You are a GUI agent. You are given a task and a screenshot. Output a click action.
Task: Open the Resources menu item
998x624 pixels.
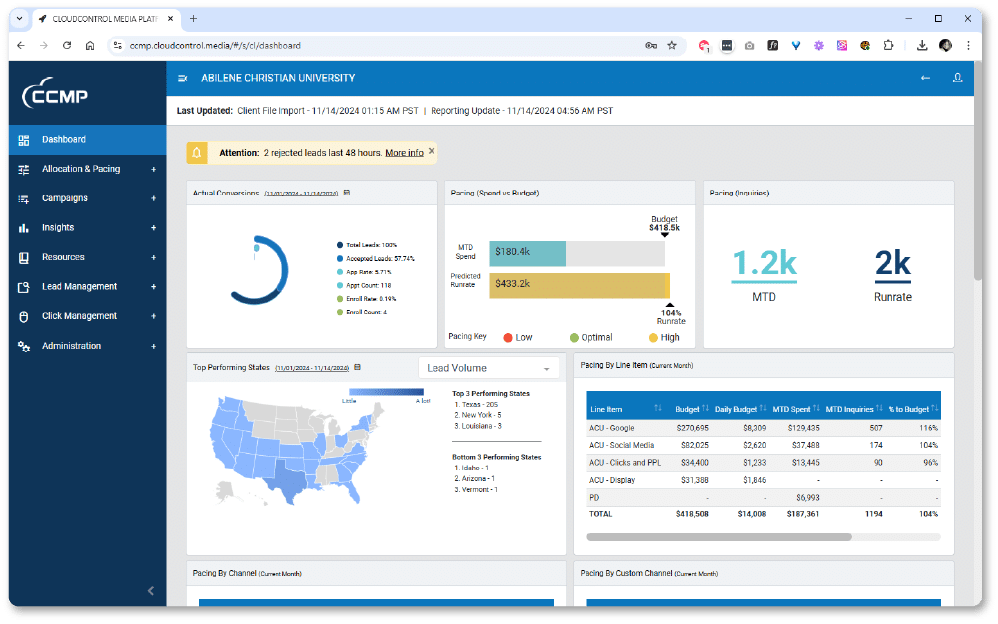click(x=87, y=257)
